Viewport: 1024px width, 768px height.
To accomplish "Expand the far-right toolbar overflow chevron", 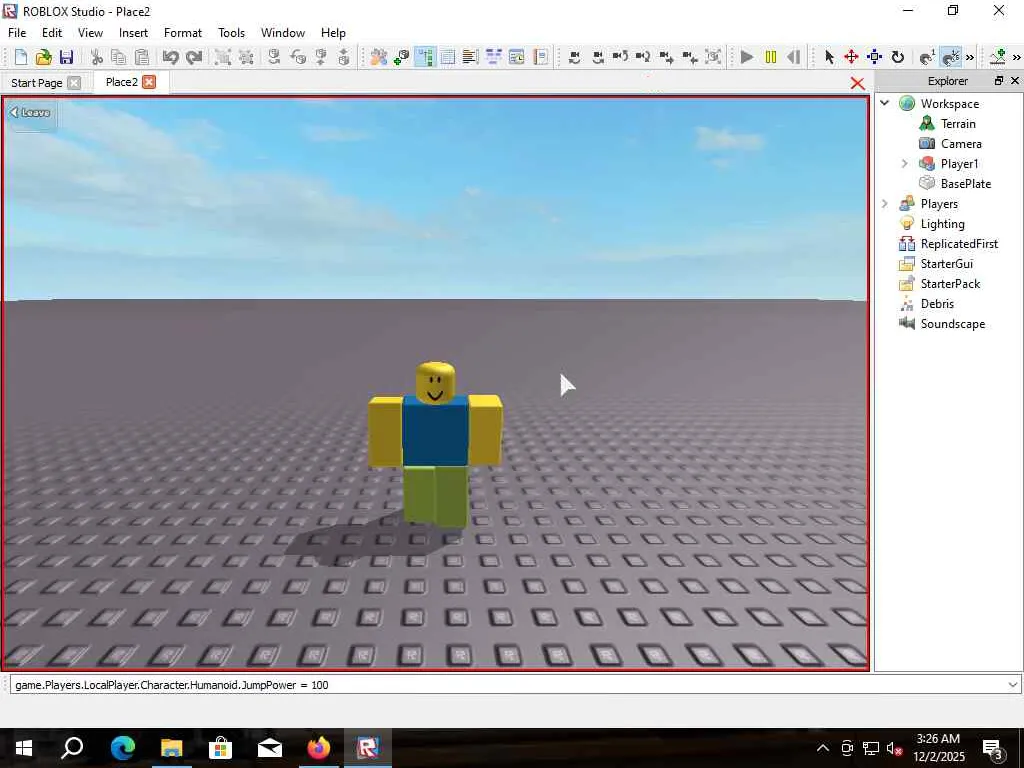I will pos(1016,57).
